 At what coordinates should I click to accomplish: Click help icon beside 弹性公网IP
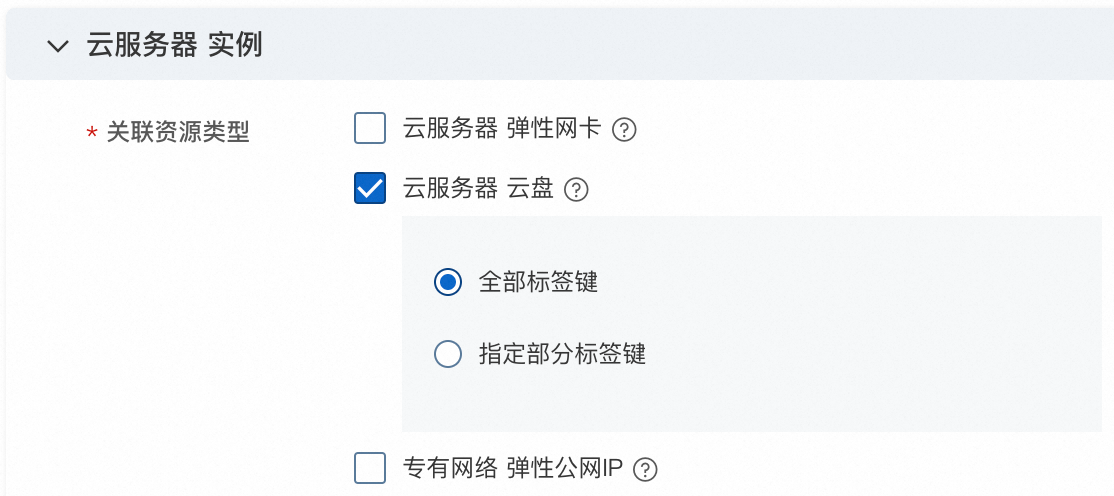tap(647, 469)
